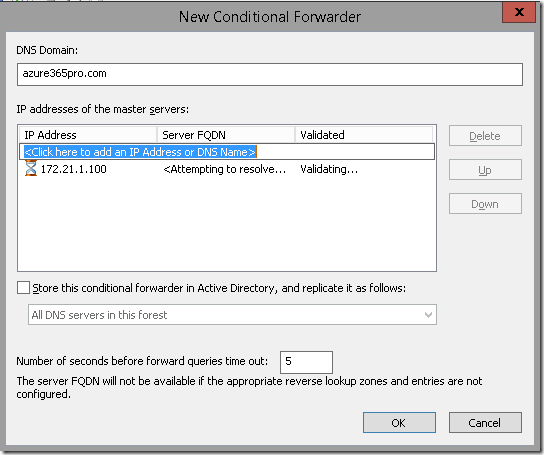
Task: Open the replication scope dropdown
Action: 232,315
